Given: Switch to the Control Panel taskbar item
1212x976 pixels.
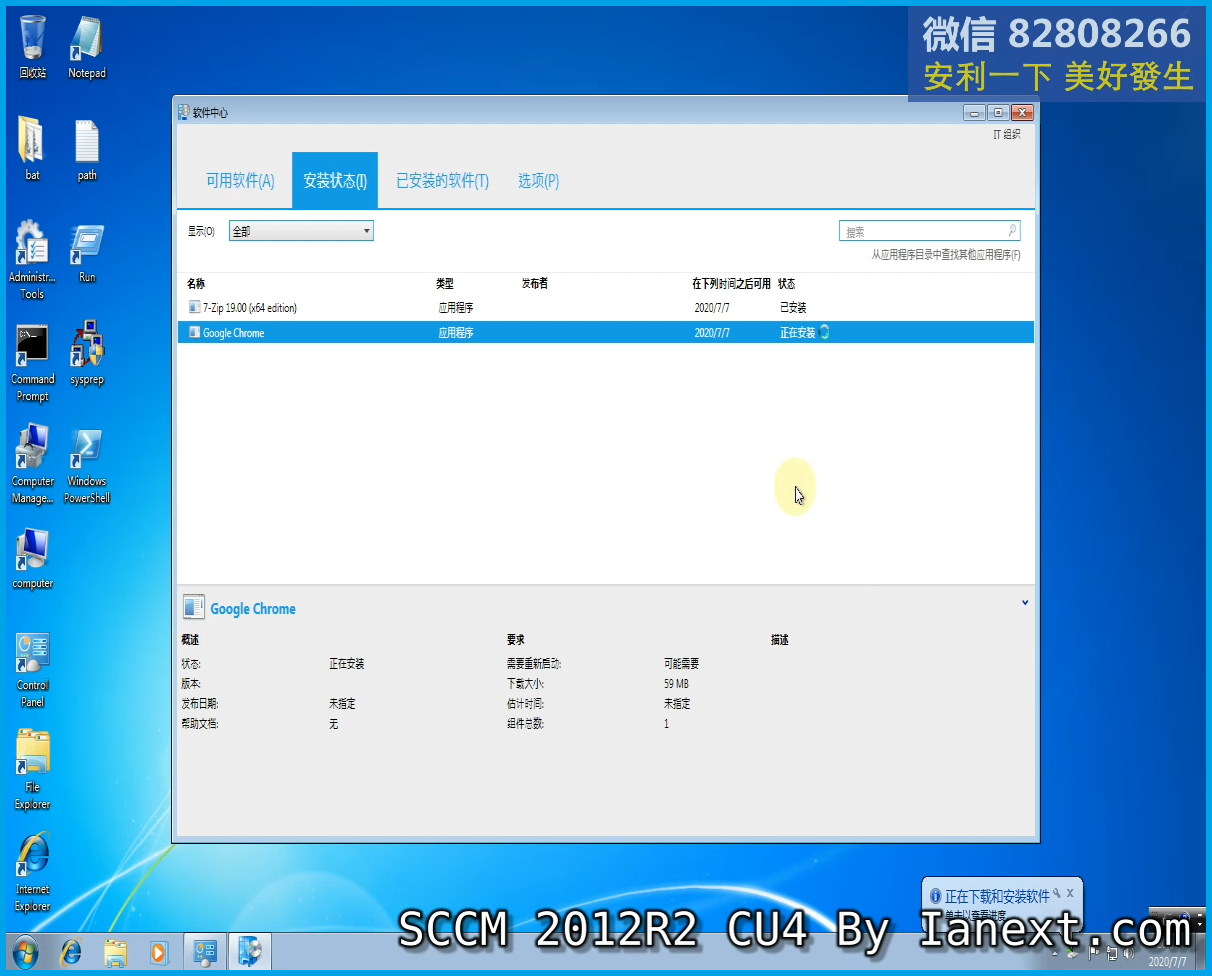Looking at the screenshot, I should [205, 951].
